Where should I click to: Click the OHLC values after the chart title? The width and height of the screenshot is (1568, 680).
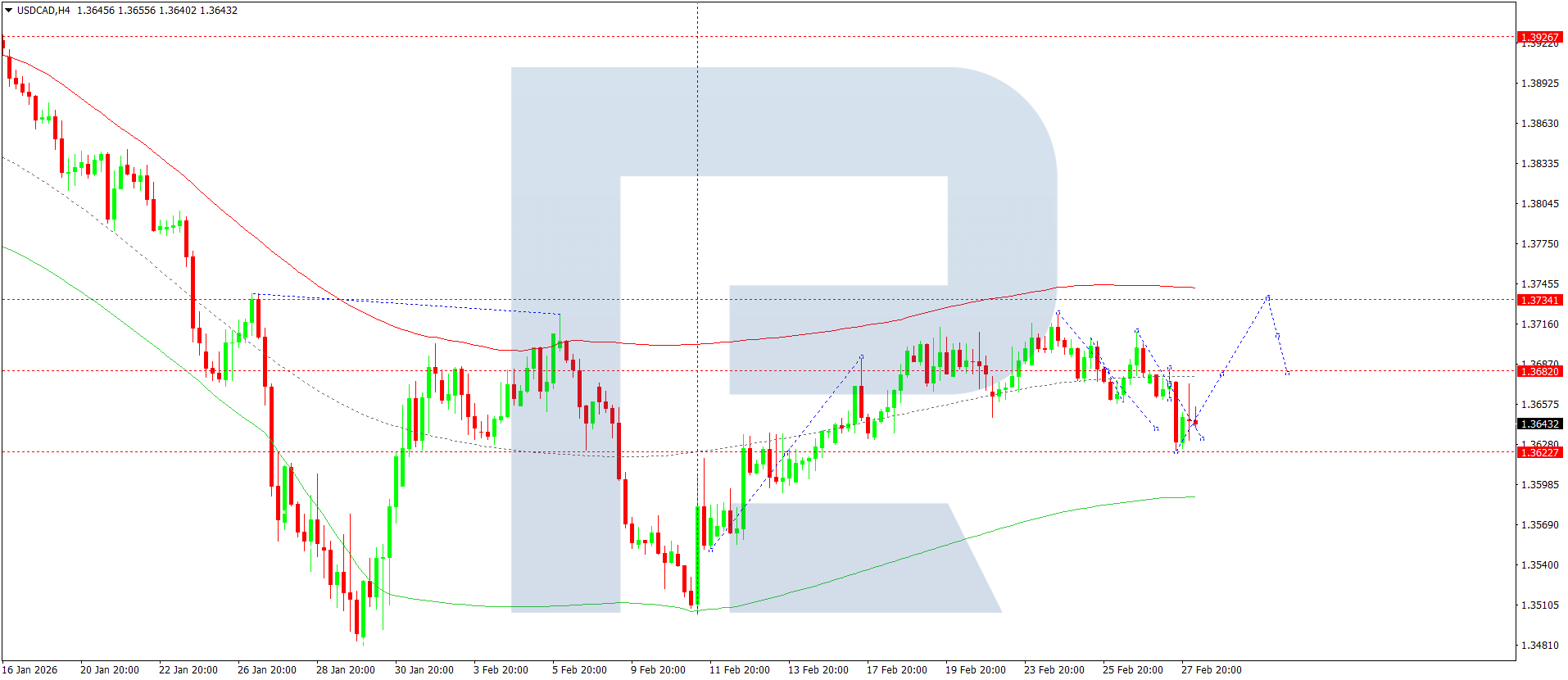tap(156, 11)
